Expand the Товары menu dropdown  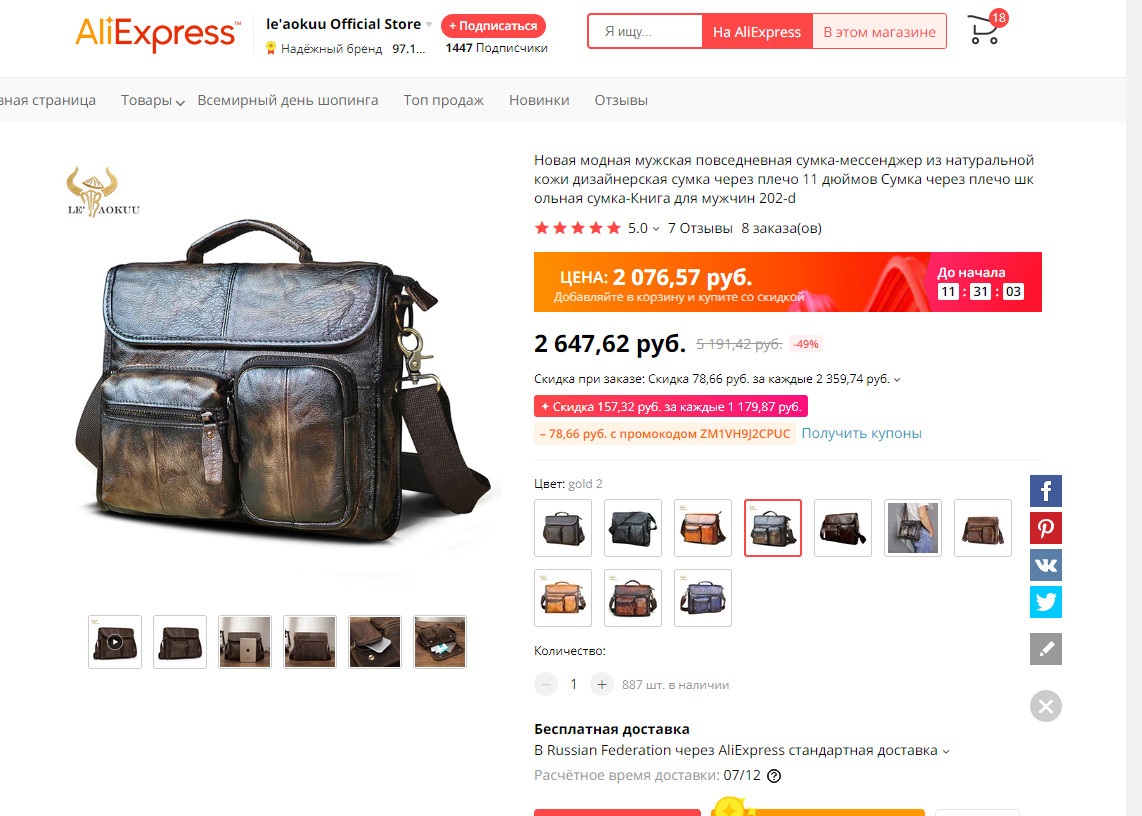point(152,101)
